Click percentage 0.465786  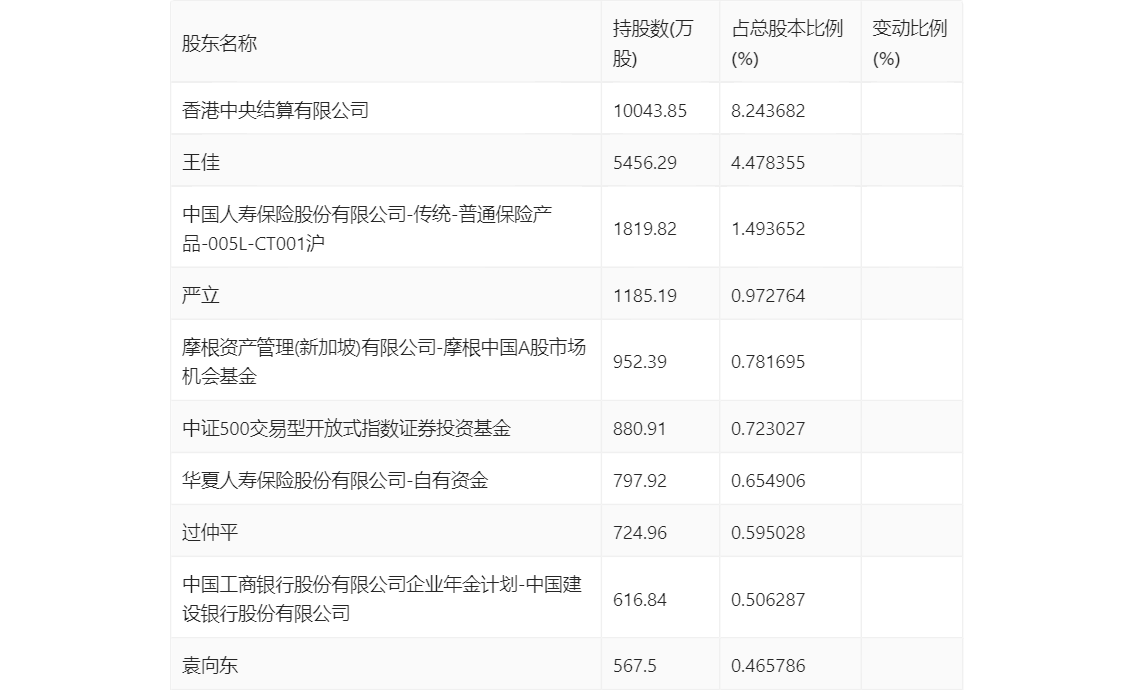pos(767,666)
